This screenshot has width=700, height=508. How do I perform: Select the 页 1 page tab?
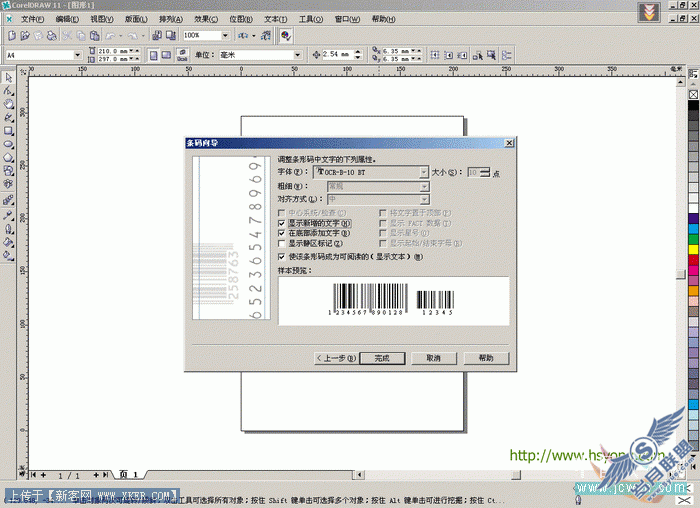(x=128, y=474)
